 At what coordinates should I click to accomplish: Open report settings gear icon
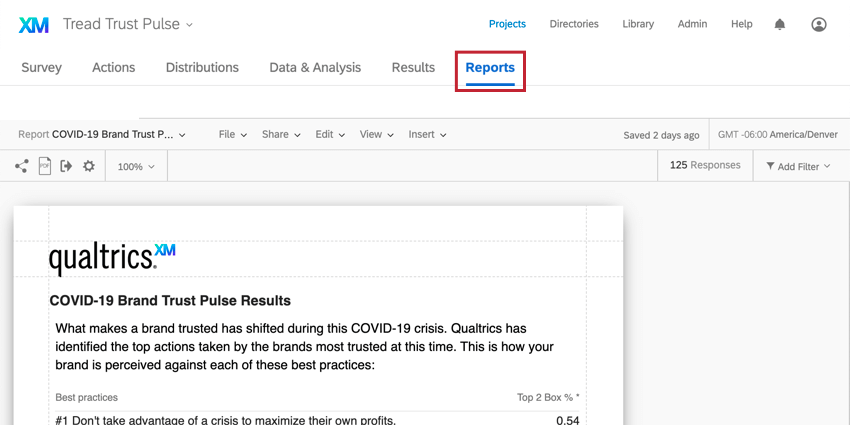[89, 166]
